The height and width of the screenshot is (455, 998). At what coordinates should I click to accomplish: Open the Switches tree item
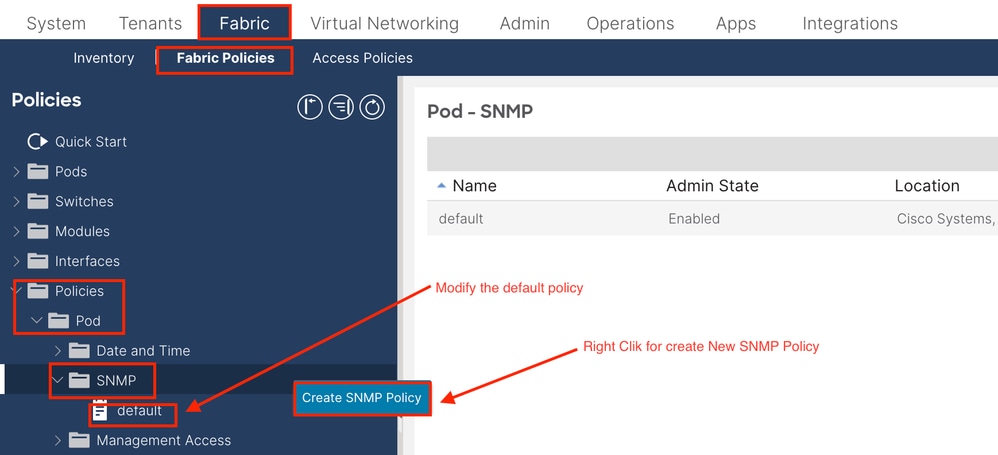[x=84, y=201]
